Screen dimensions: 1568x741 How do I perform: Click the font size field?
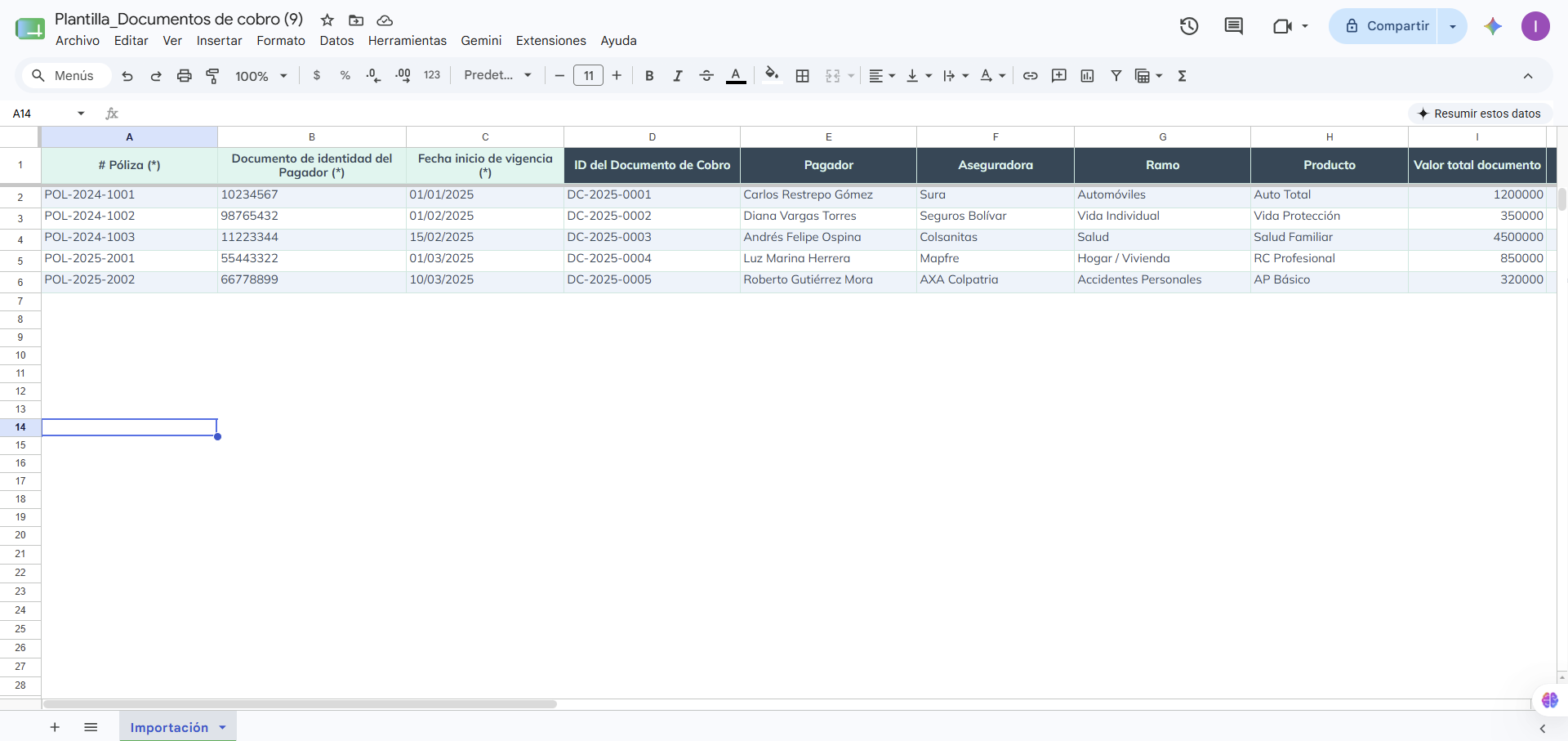pos(588,76)
